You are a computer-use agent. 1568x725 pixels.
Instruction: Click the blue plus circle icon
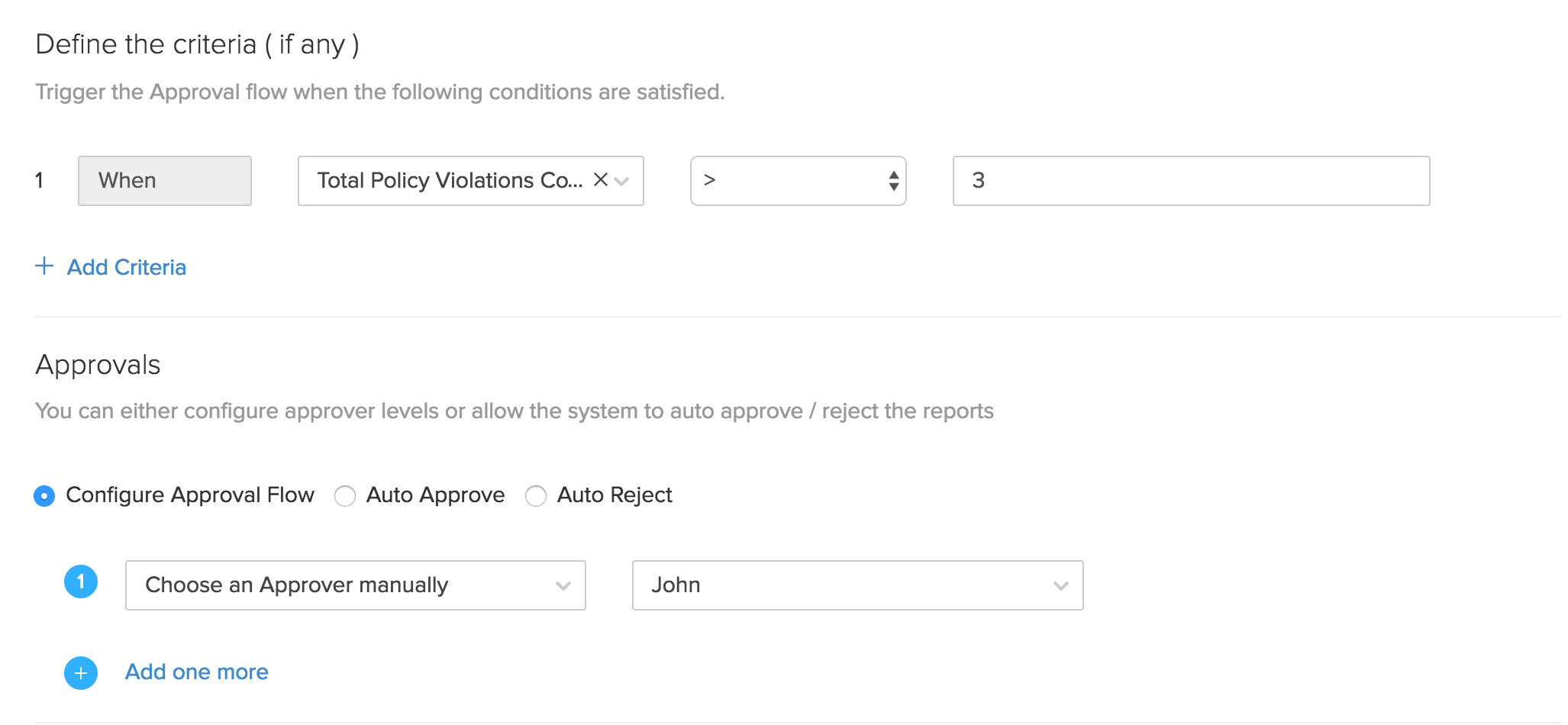click(x=81, y=673)
